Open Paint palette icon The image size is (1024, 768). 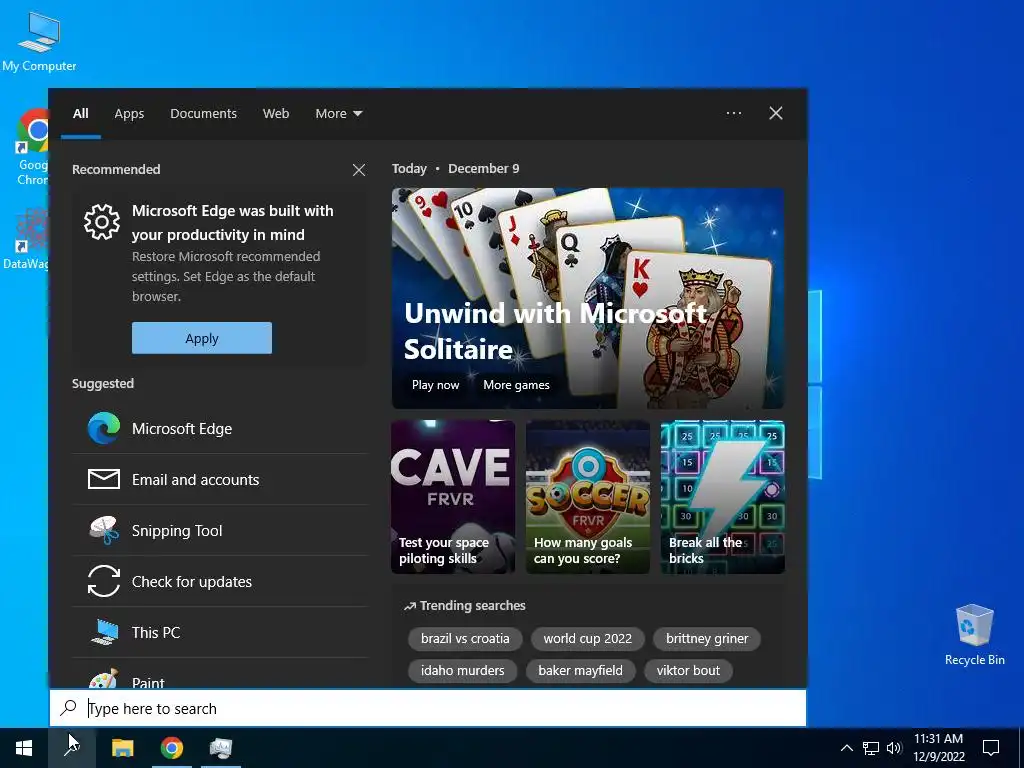[104, 679]
